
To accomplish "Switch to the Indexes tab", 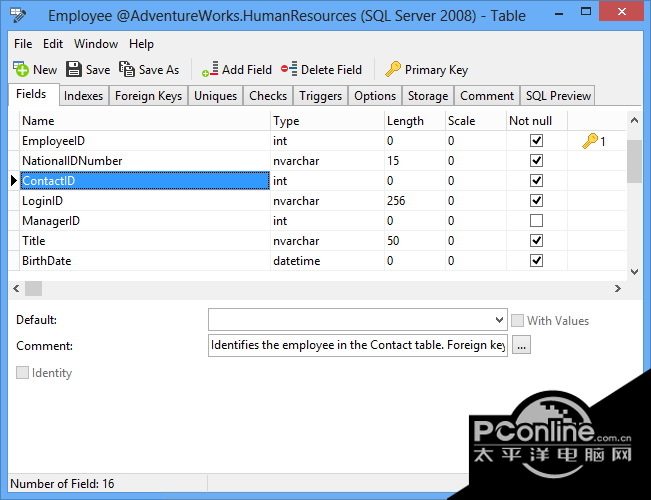I will click(x=83, y=96).
